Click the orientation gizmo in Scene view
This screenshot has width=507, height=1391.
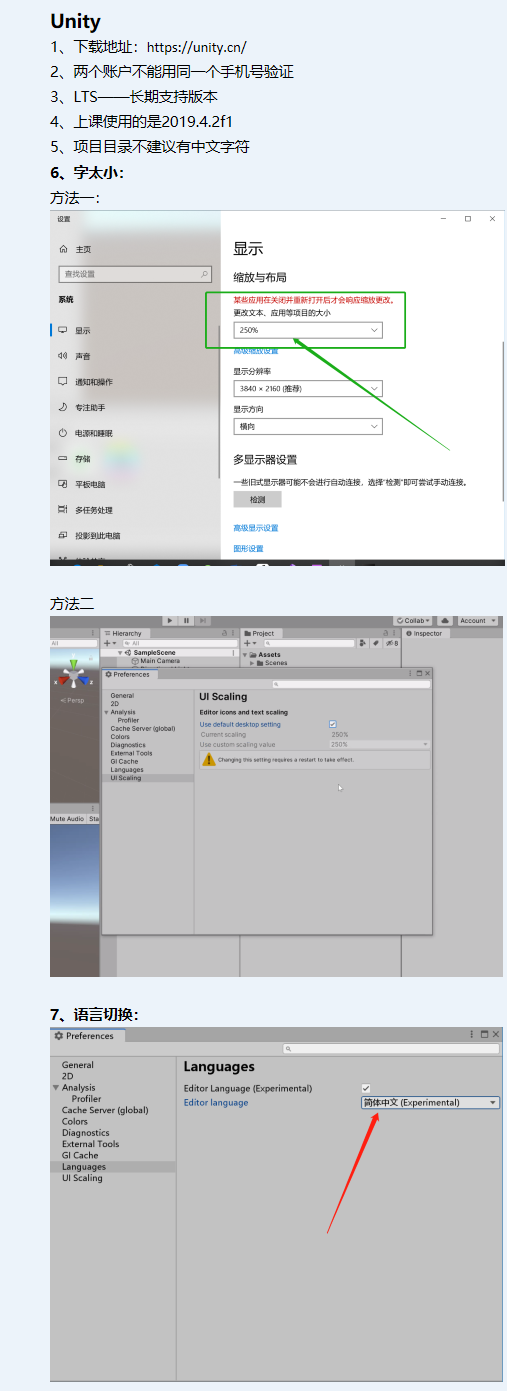pos(73,676)
